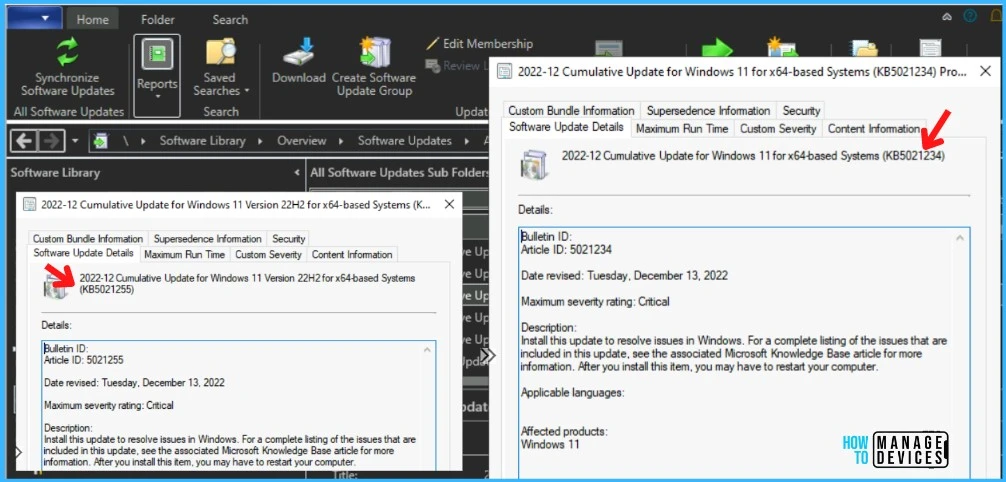Expand breadcrumb arrow after Overview
Screen dimensions: 1006x482
[x=343, y=141]
